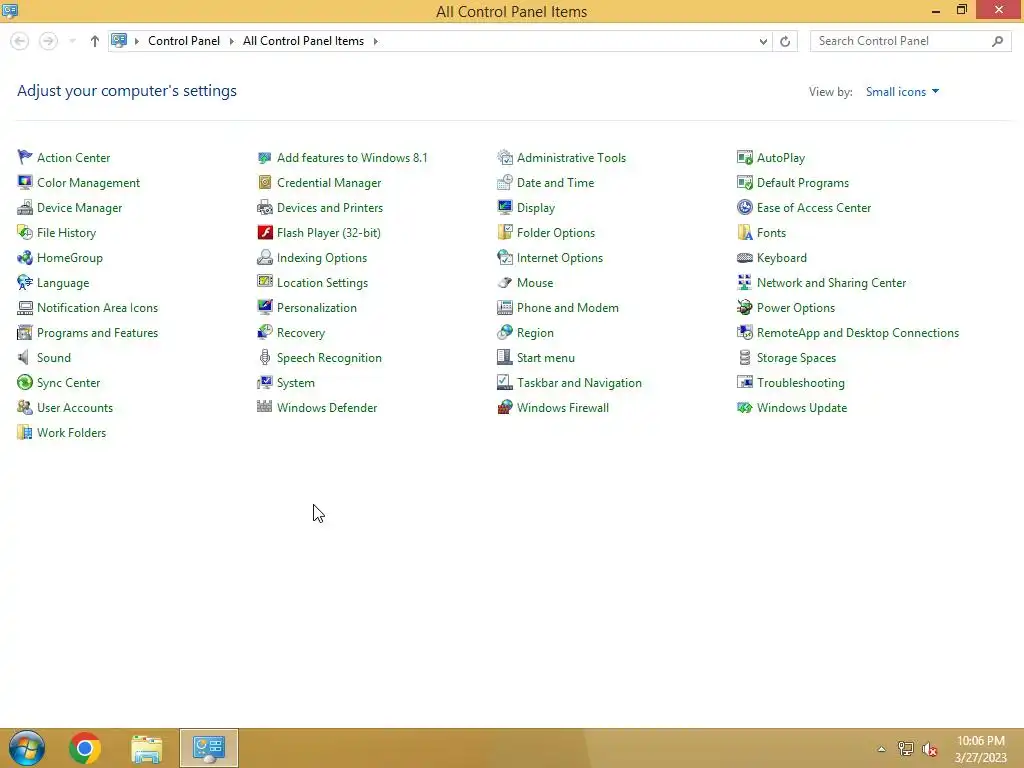Image resolution: width=1024 pixels, height=768 pixels.
Task: Open the User Accounts icon
Action: [x=25, y=408]
